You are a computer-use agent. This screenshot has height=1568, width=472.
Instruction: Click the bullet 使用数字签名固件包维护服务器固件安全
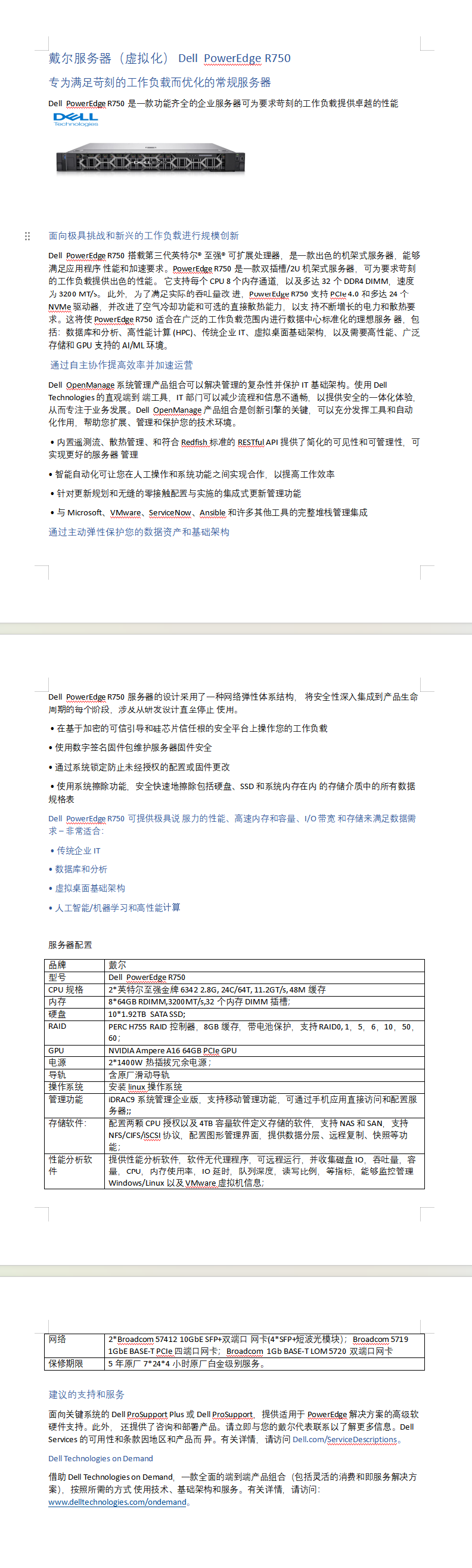click(x=130, y=747)
